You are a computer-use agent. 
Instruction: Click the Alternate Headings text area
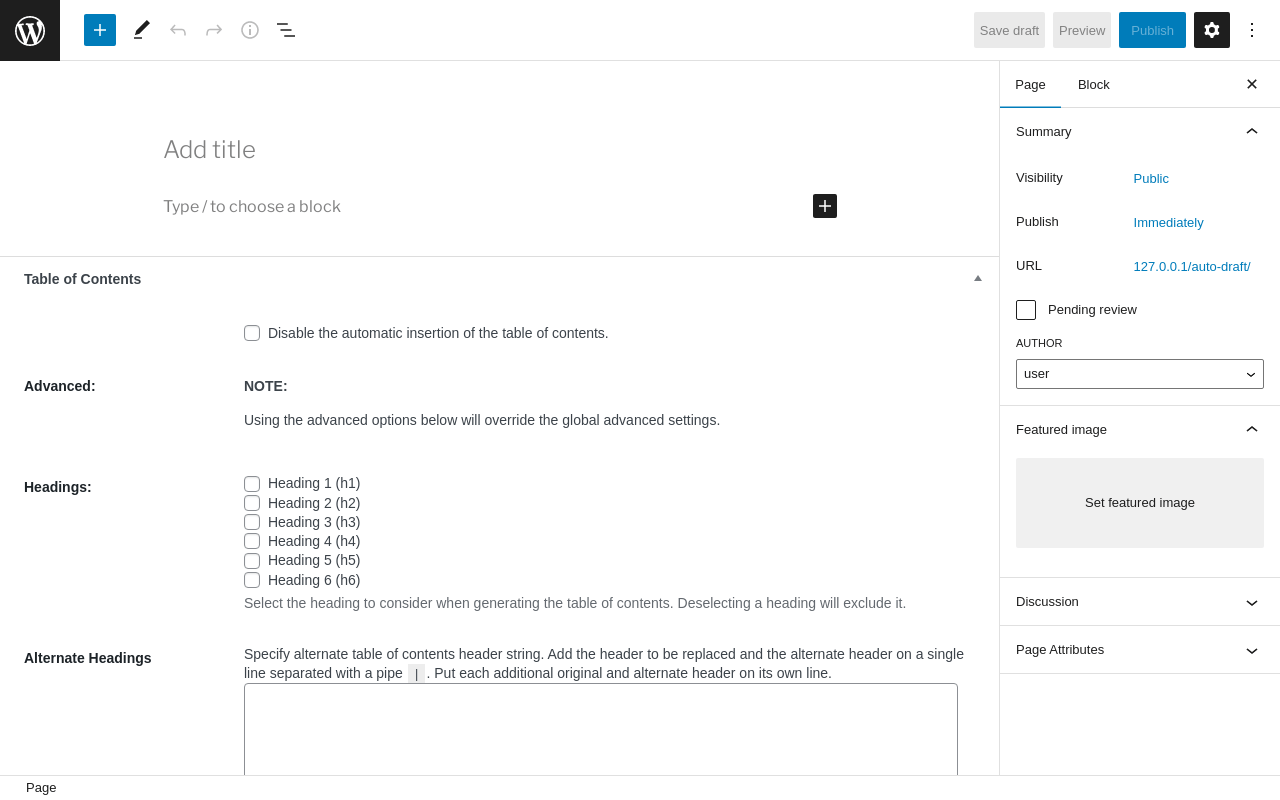pos(601,730)
